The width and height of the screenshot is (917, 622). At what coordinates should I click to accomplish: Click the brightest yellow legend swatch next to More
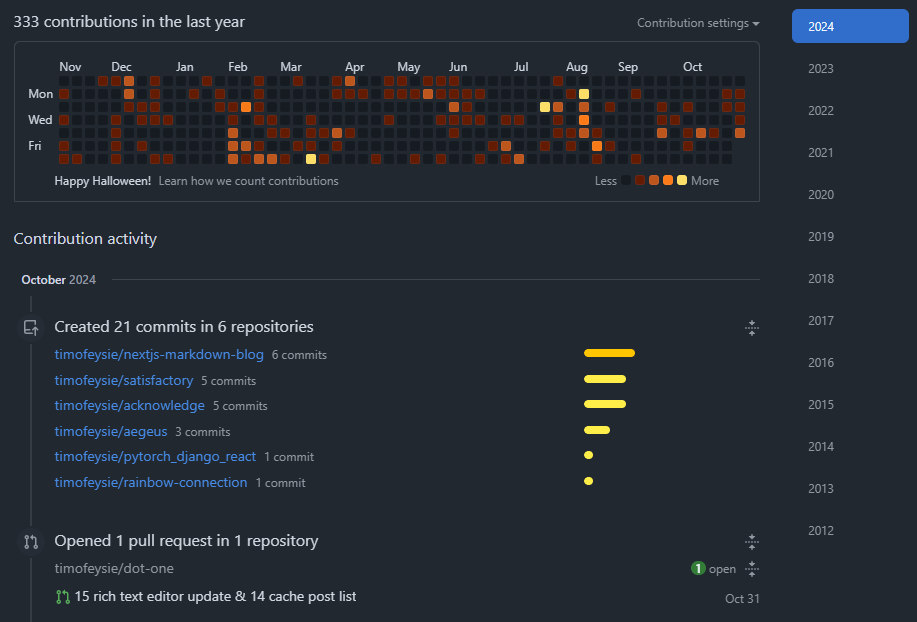(682, 180)
